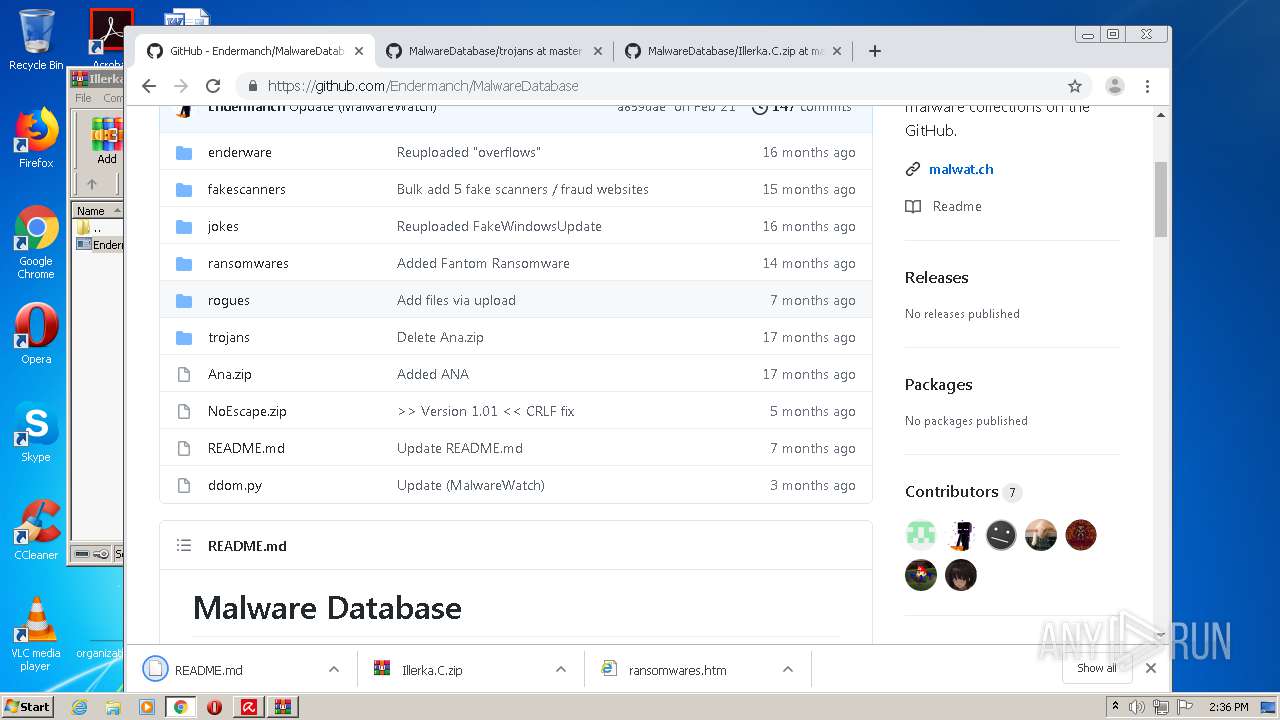Open the fakescanners folder

247,189
